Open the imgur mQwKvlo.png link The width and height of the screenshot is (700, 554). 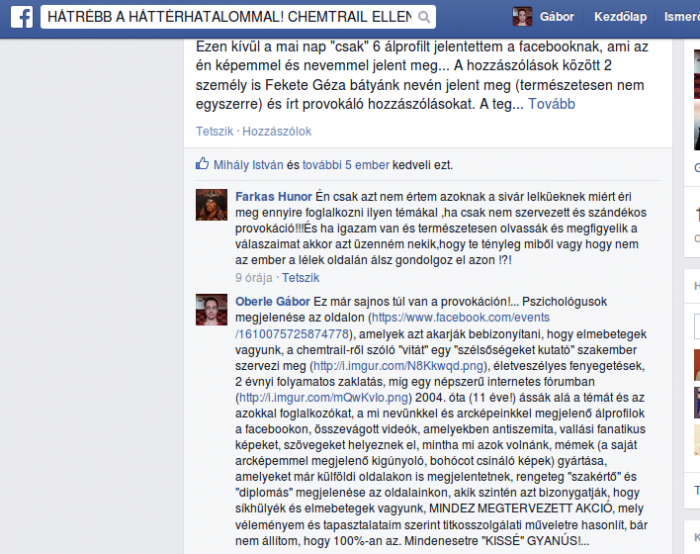[323, 398]
